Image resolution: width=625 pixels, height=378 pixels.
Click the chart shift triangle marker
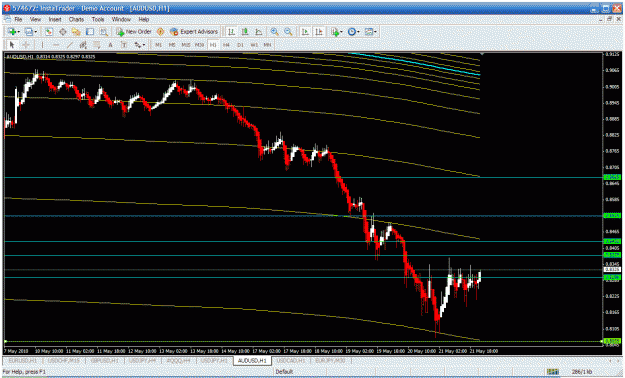[482, 54]
